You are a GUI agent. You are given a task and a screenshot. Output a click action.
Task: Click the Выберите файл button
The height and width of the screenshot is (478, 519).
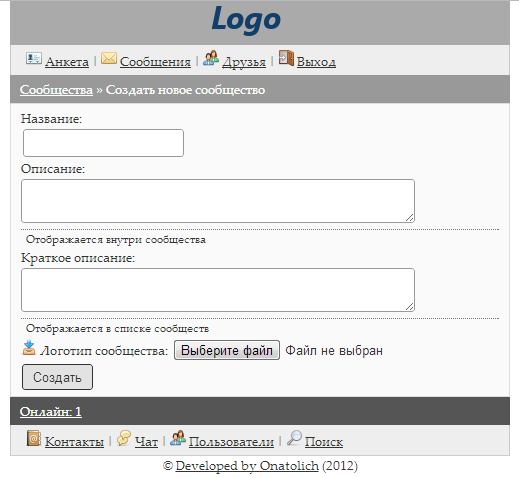[x=227, y=350]
